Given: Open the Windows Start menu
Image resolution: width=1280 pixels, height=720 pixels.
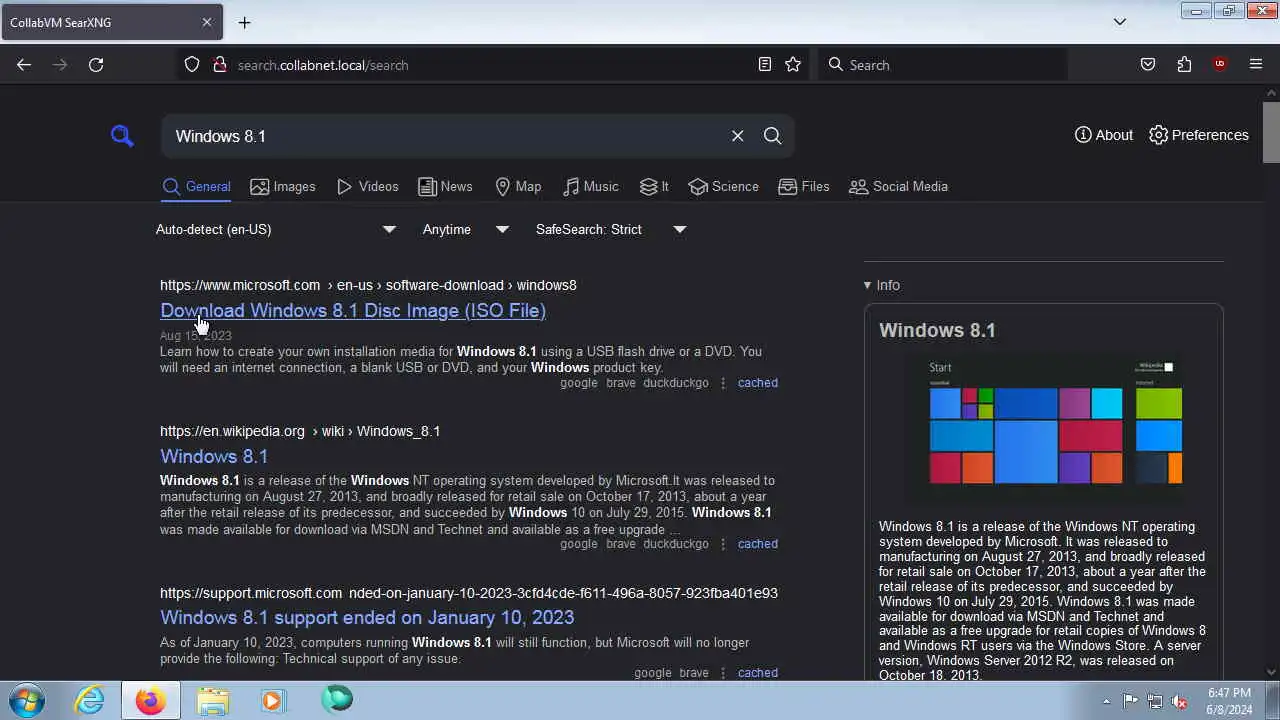Looking at the screenshot, I should tap(26, 700).
